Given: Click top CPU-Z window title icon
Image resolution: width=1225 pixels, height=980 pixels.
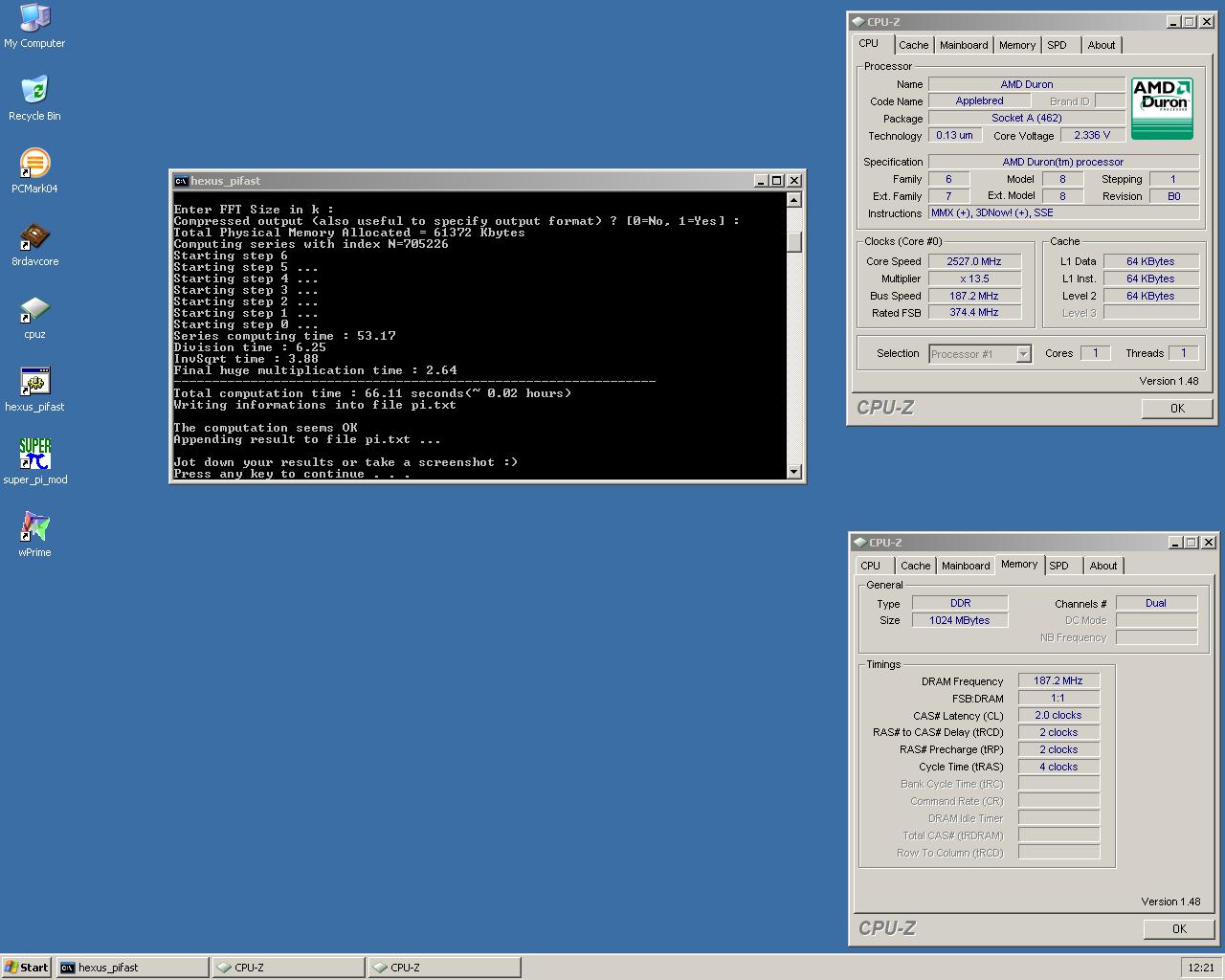Looking at the screenshot, I should point(857,21).
